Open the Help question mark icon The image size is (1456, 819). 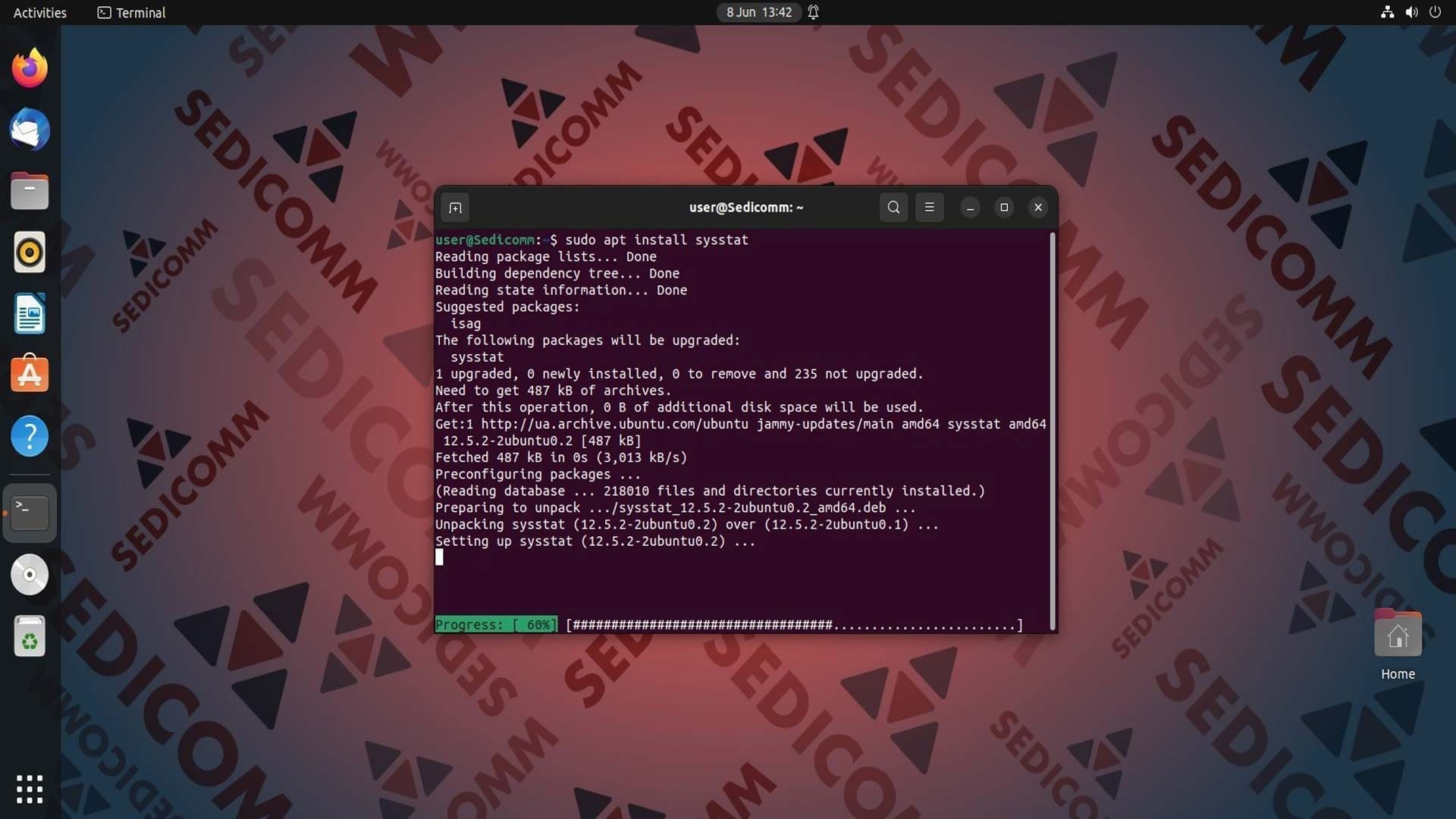(30, 436)
